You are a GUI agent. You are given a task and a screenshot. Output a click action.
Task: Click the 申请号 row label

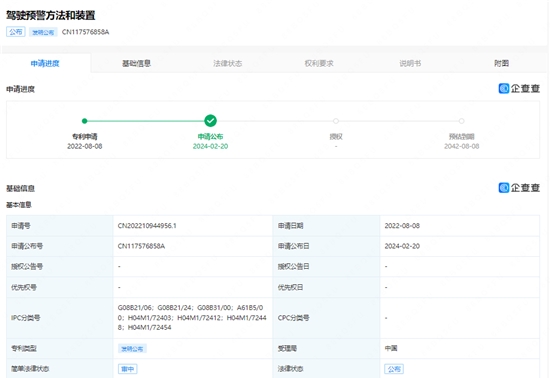point(21,226)
